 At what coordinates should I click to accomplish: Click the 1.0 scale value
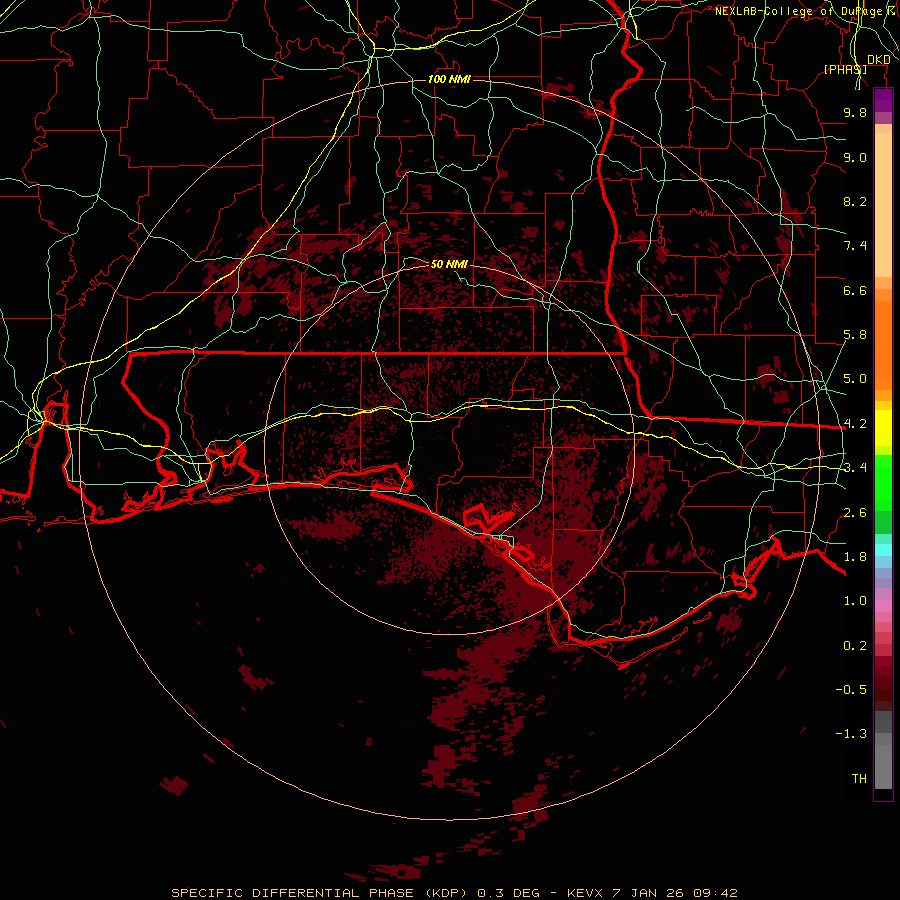pos(855,601)
